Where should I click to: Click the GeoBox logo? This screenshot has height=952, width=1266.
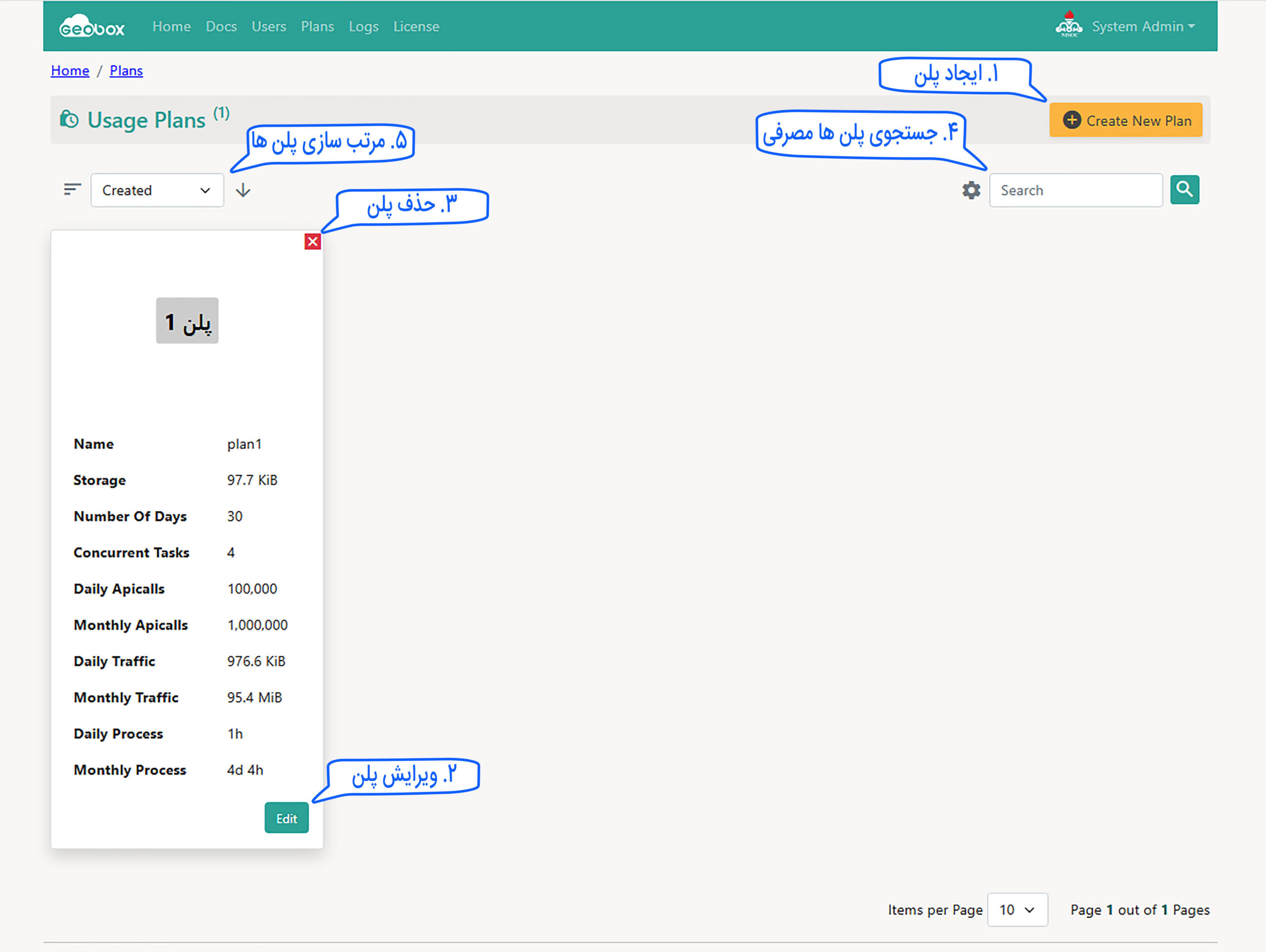91,26
